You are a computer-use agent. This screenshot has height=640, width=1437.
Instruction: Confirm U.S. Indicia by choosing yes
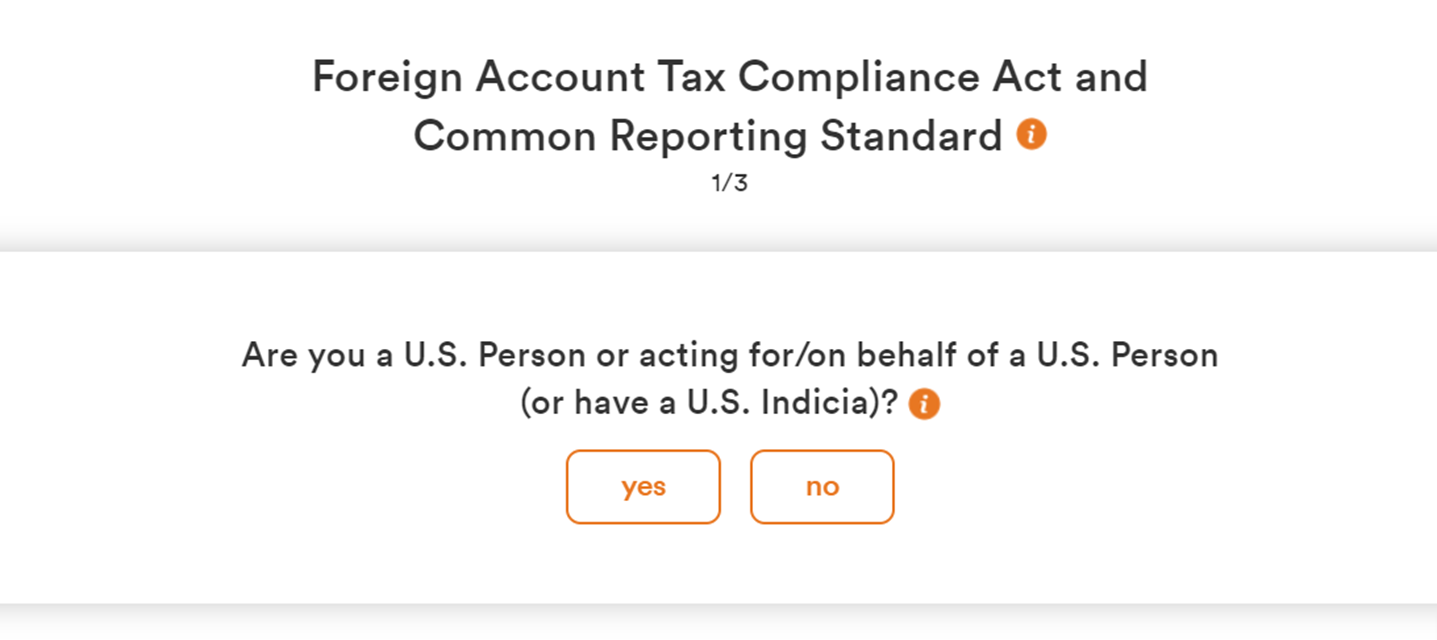[643, 487]
